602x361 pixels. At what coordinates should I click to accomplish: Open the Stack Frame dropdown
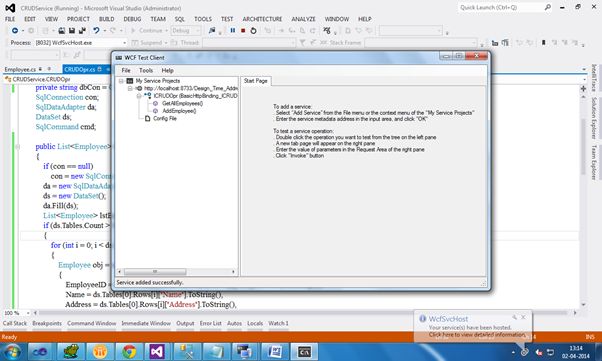tap(475, 43)
